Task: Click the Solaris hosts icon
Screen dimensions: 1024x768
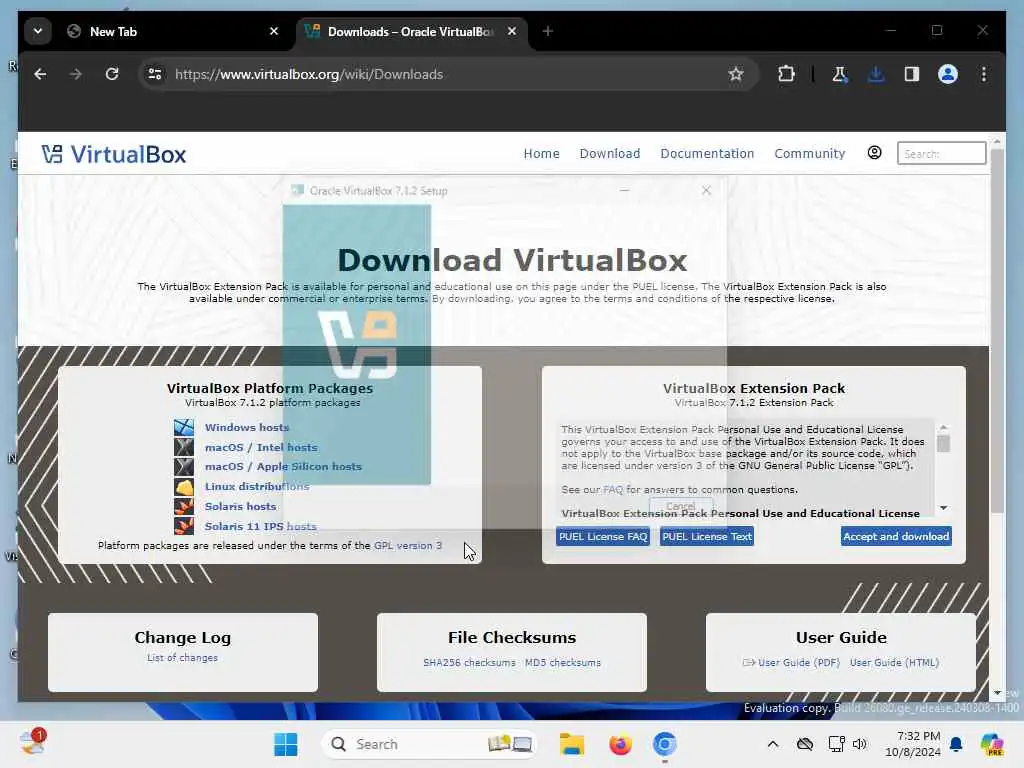Action: 184,506
